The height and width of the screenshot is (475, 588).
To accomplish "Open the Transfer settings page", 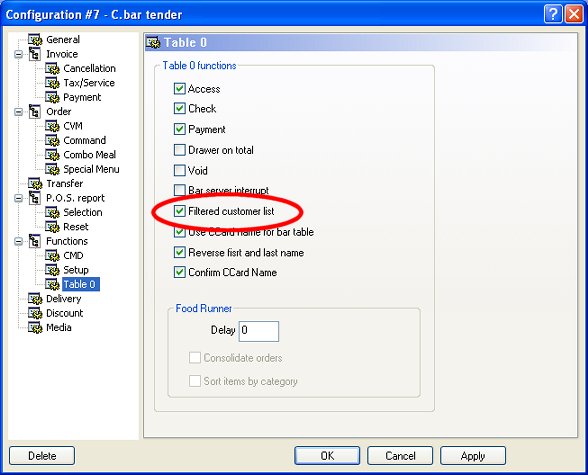I will [64, 184].
